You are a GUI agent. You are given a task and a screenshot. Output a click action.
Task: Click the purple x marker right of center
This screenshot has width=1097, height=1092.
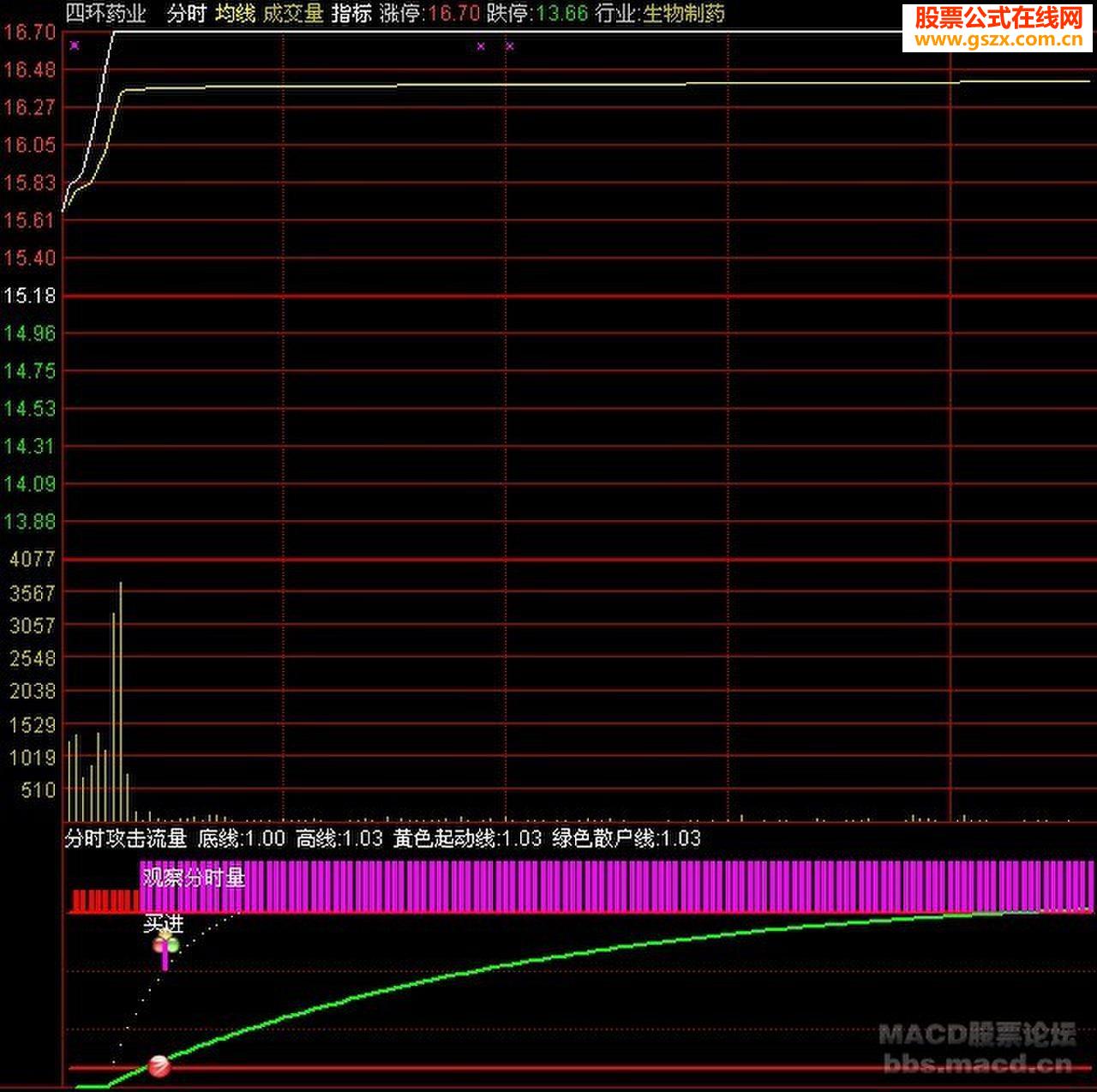(x=510, y=46)
